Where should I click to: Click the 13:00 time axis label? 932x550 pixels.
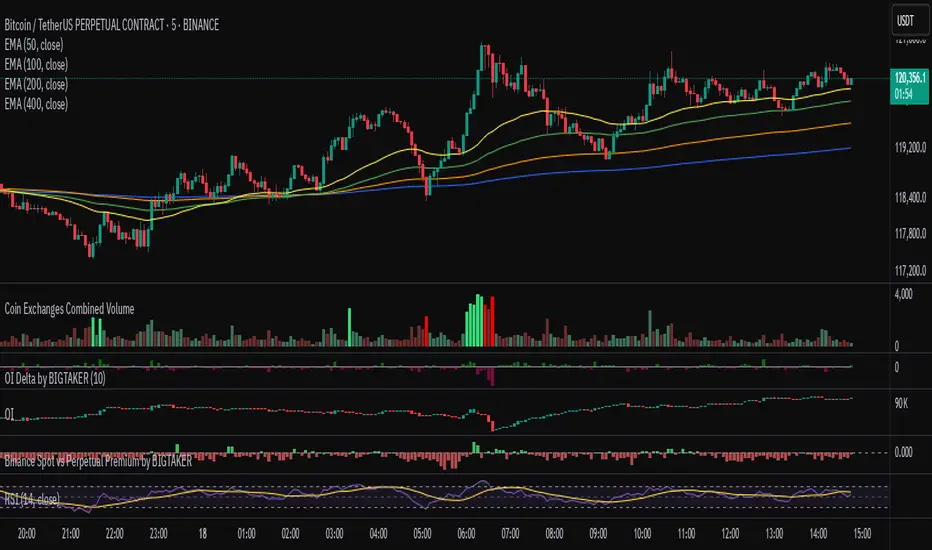tap(774, 533)
